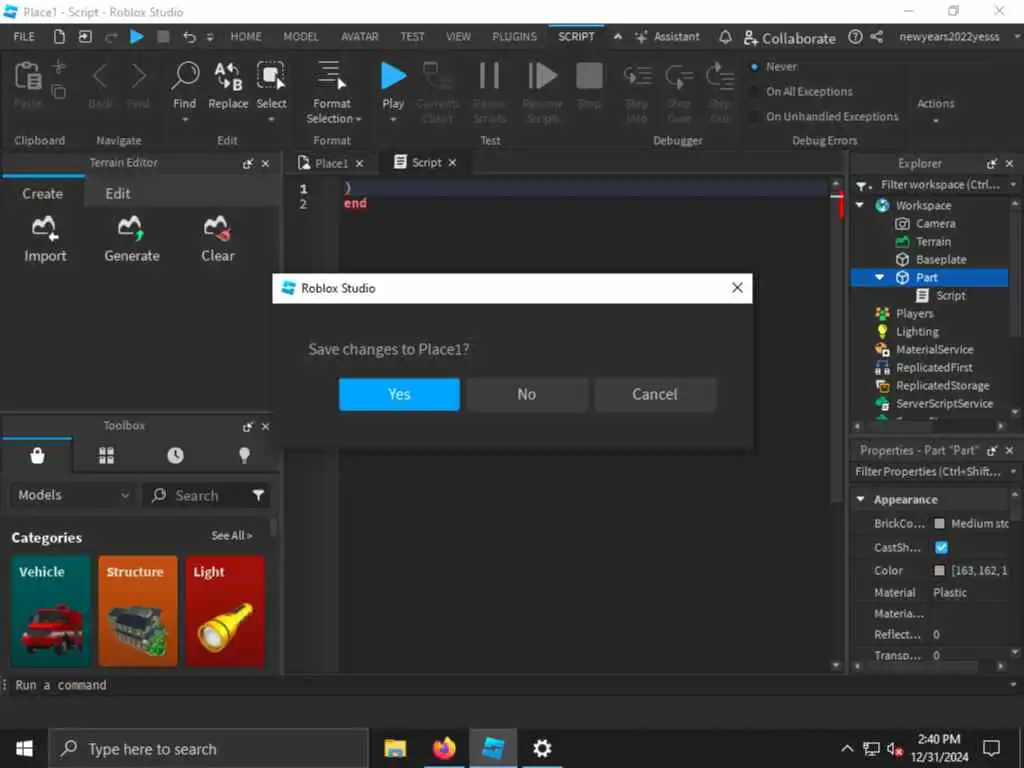This screenshot has width=1024, height=768.
Task: Collapse the Part tree node
Action: [880, 278]
